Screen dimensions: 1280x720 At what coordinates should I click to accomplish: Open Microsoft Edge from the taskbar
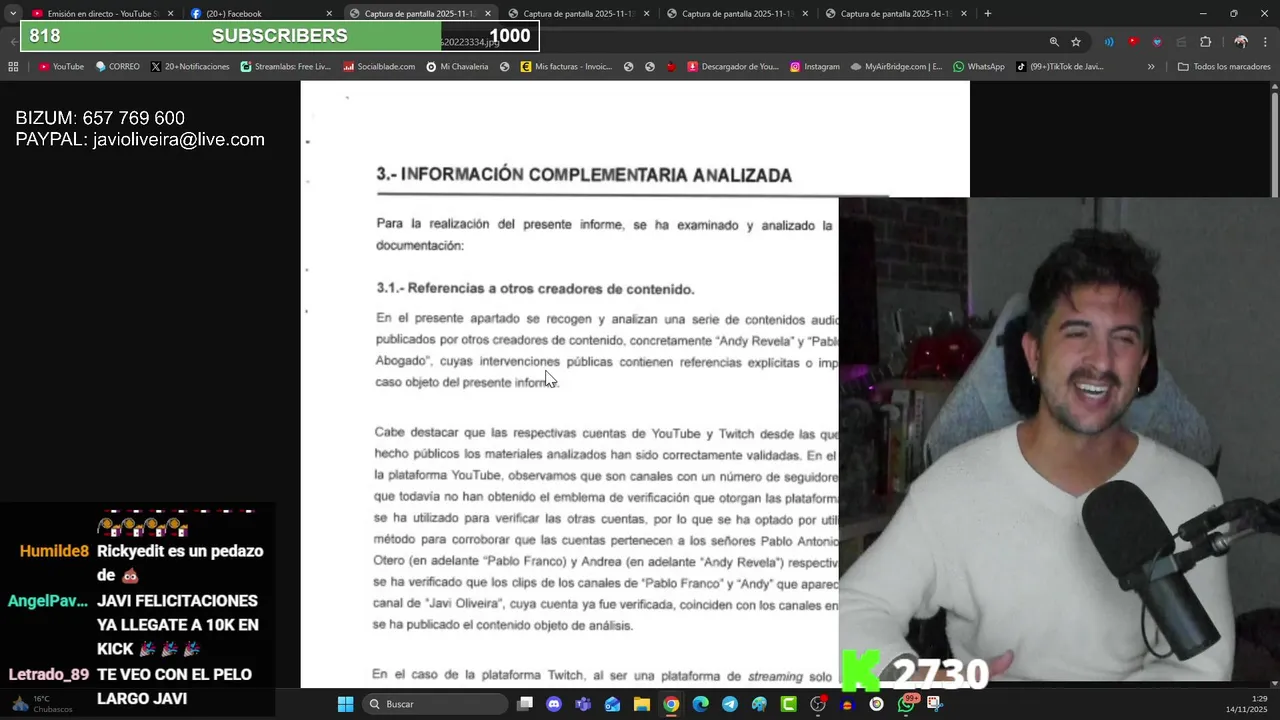tap(701, 704)
